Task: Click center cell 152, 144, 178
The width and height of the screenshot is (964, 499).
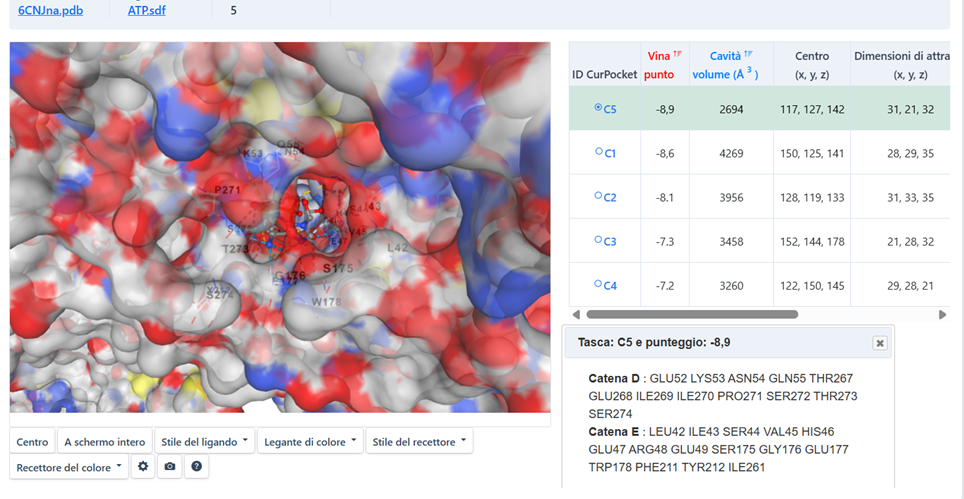Action: 812,242
